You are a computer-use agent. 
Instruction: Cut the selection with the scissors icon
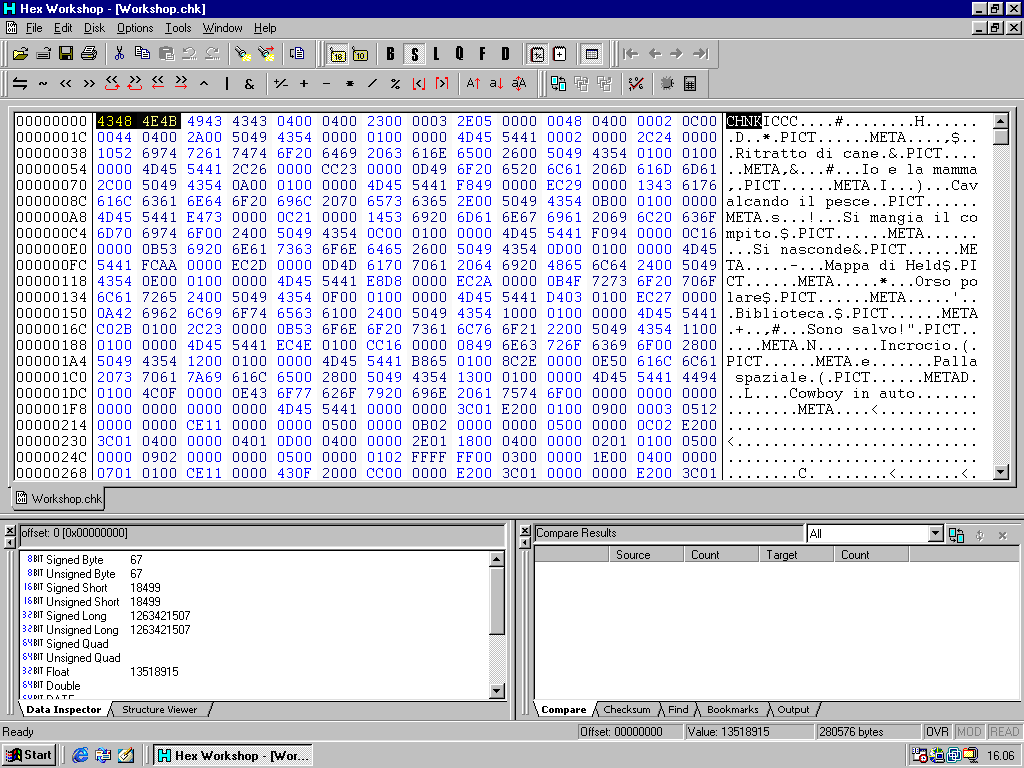pyautogui.click(x=119, y=53)
